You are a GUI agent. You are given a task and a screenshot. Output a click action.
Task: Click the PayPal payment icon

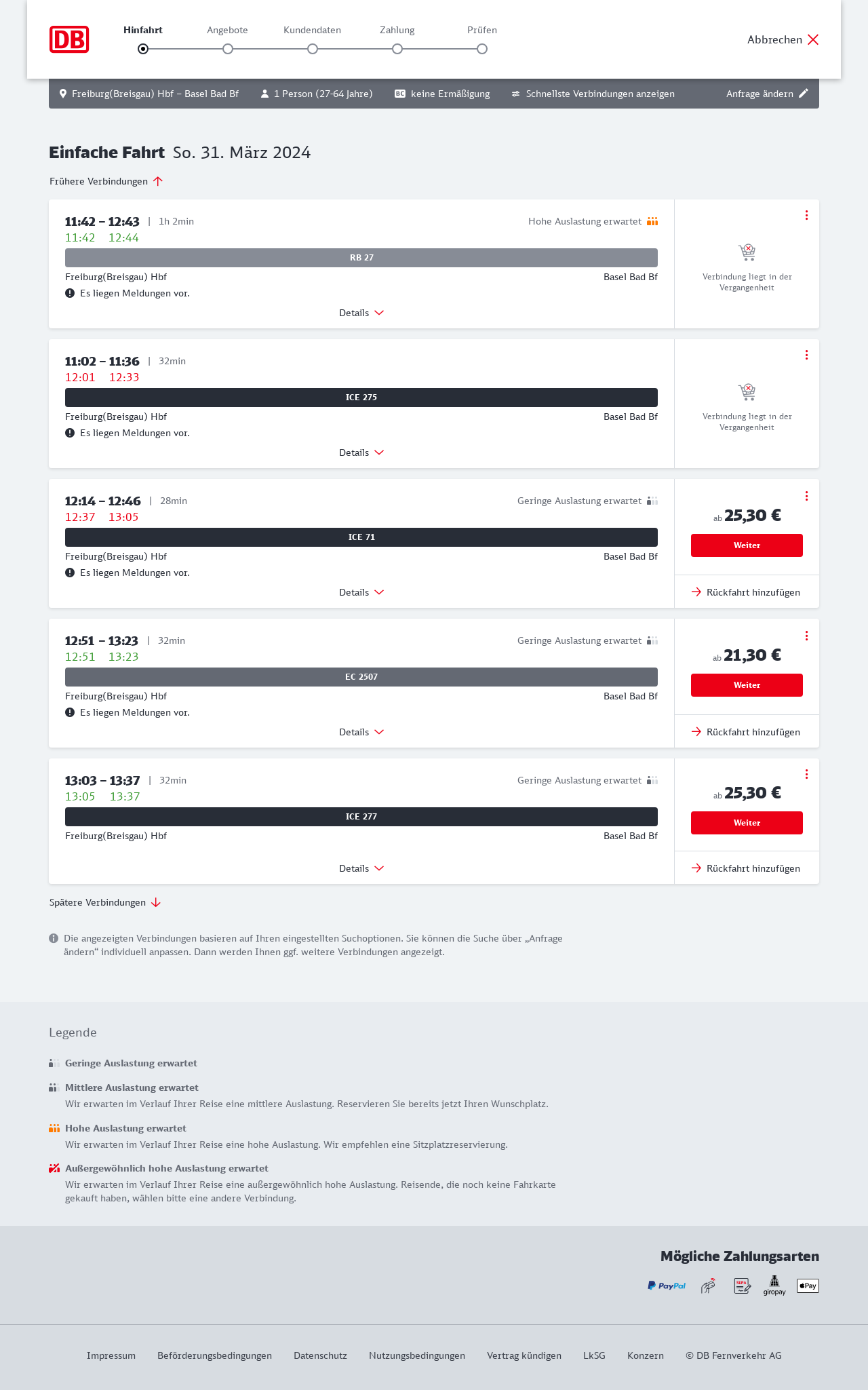[x=667, y=1286]
